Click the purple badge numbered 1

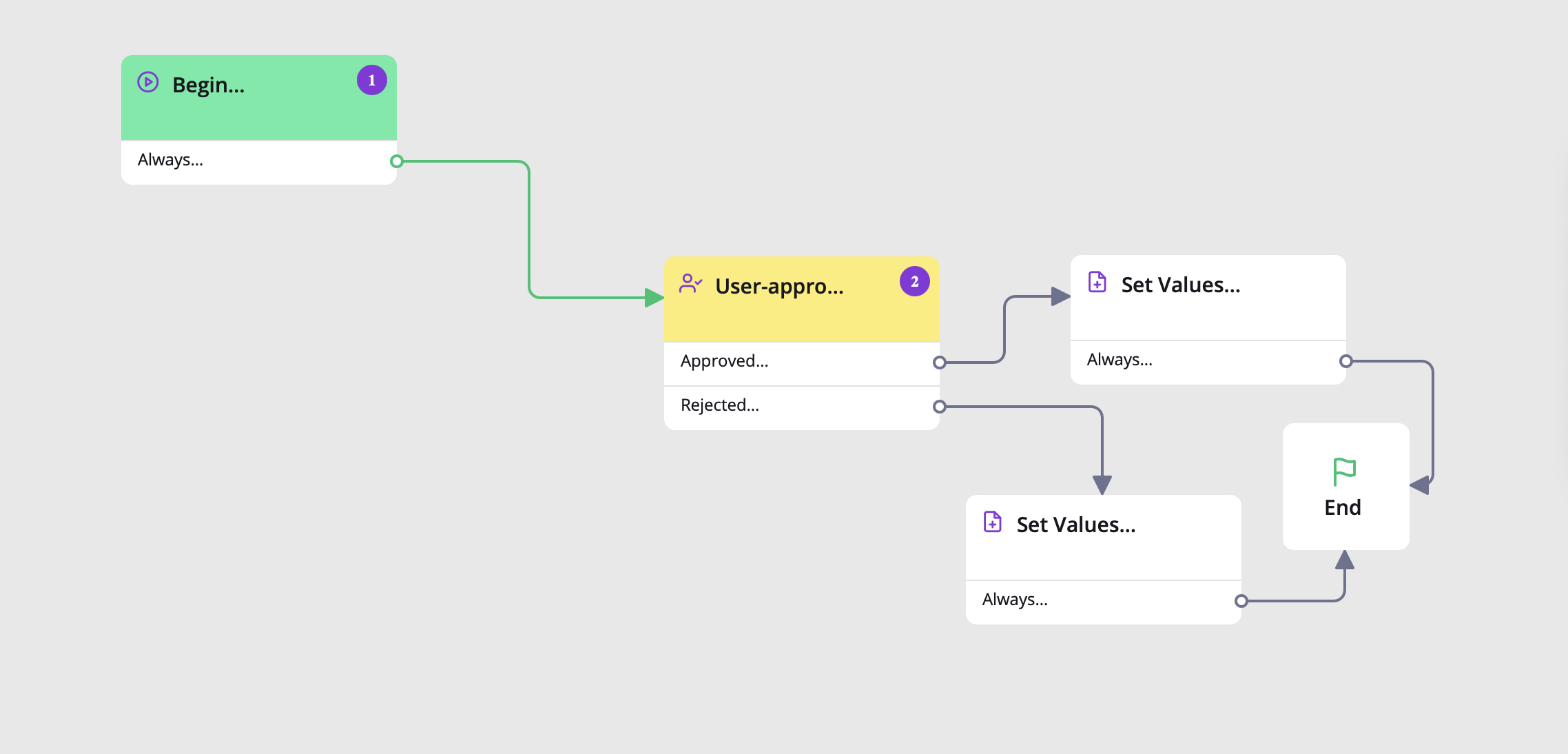tap(371, 80)
